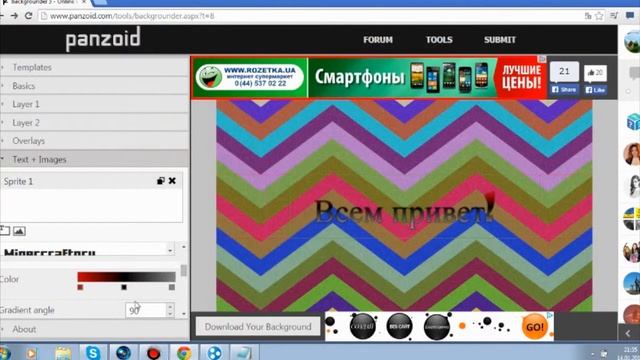Reload the page in browser
The height and width of the screenshot is (360, 640).
pyautogui.click(x=28, y=16)
